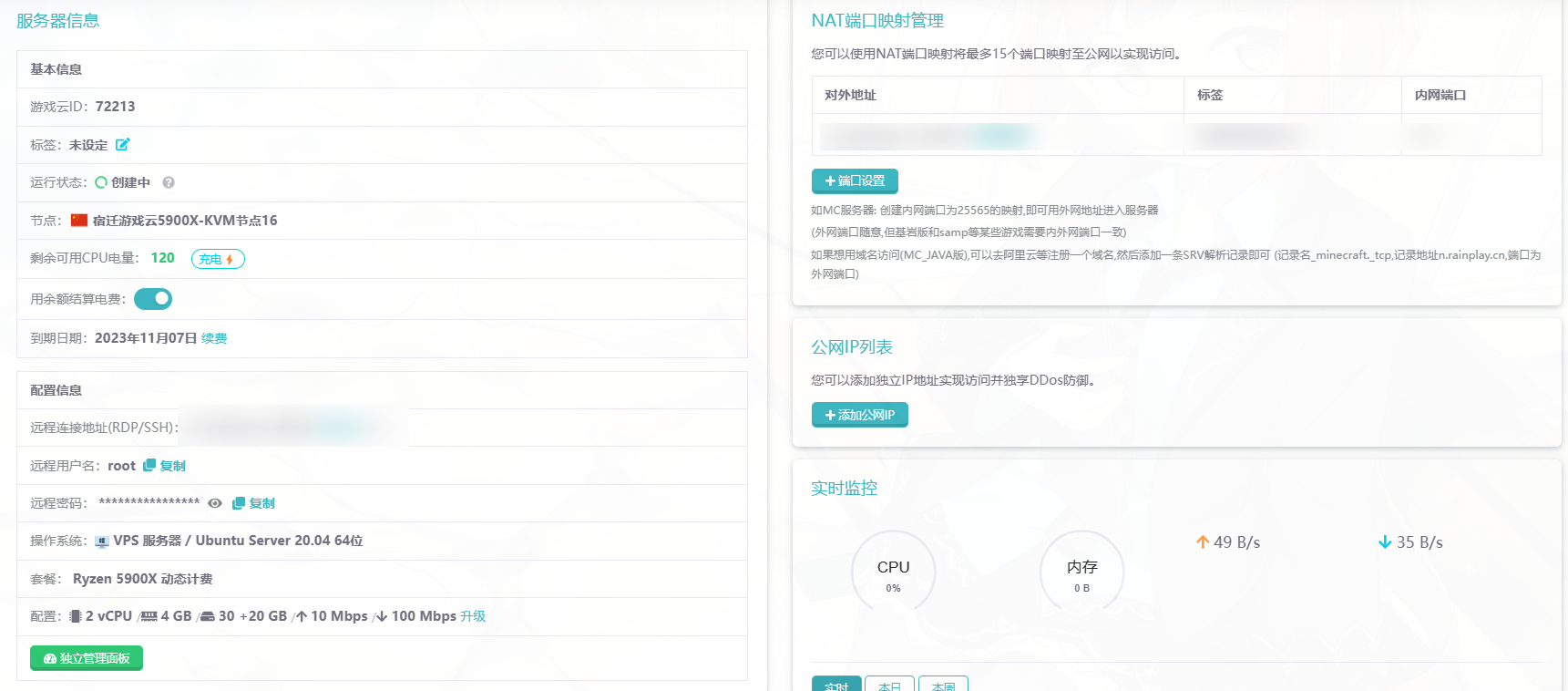Click the 升级 upgrade link
Viewport: 1568px width, 691px height.
click(473, 616)
